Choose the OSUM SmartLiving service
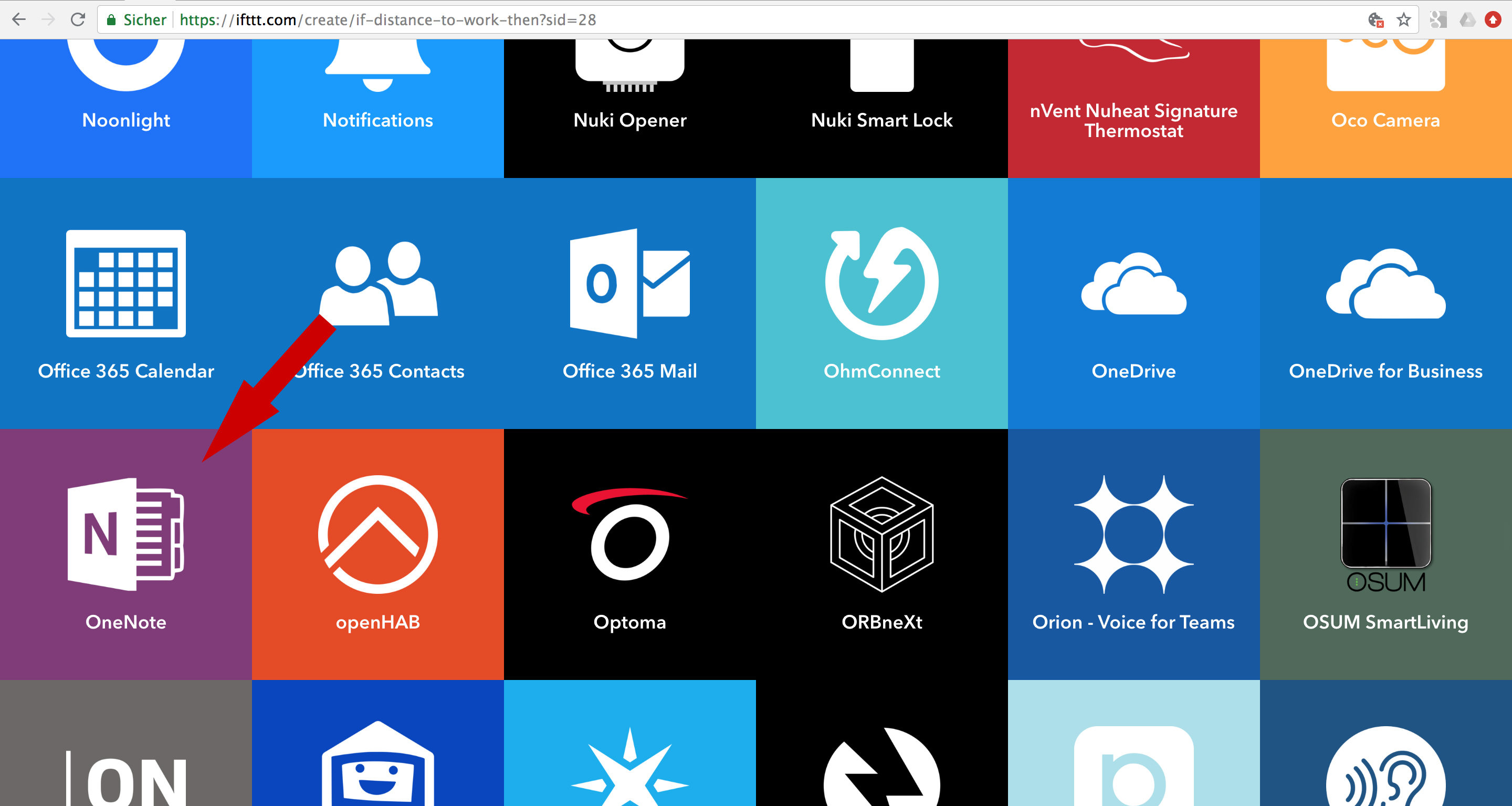This screenshot has width=1512, height=806. [1385, 554]
